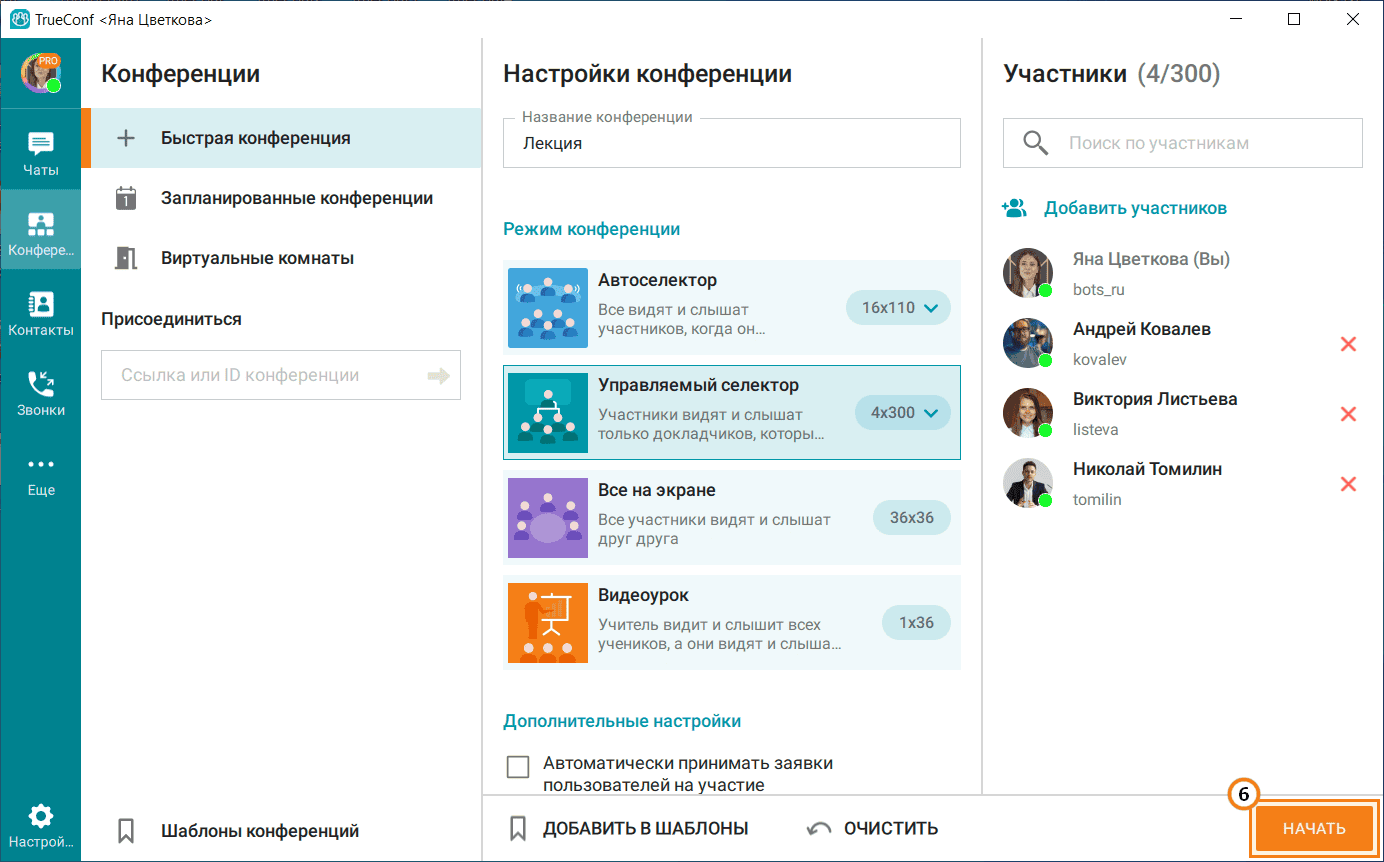Screen dimensions: 1384x862
Task: Click Добавить участников link
Action: tap(1115, 208)
